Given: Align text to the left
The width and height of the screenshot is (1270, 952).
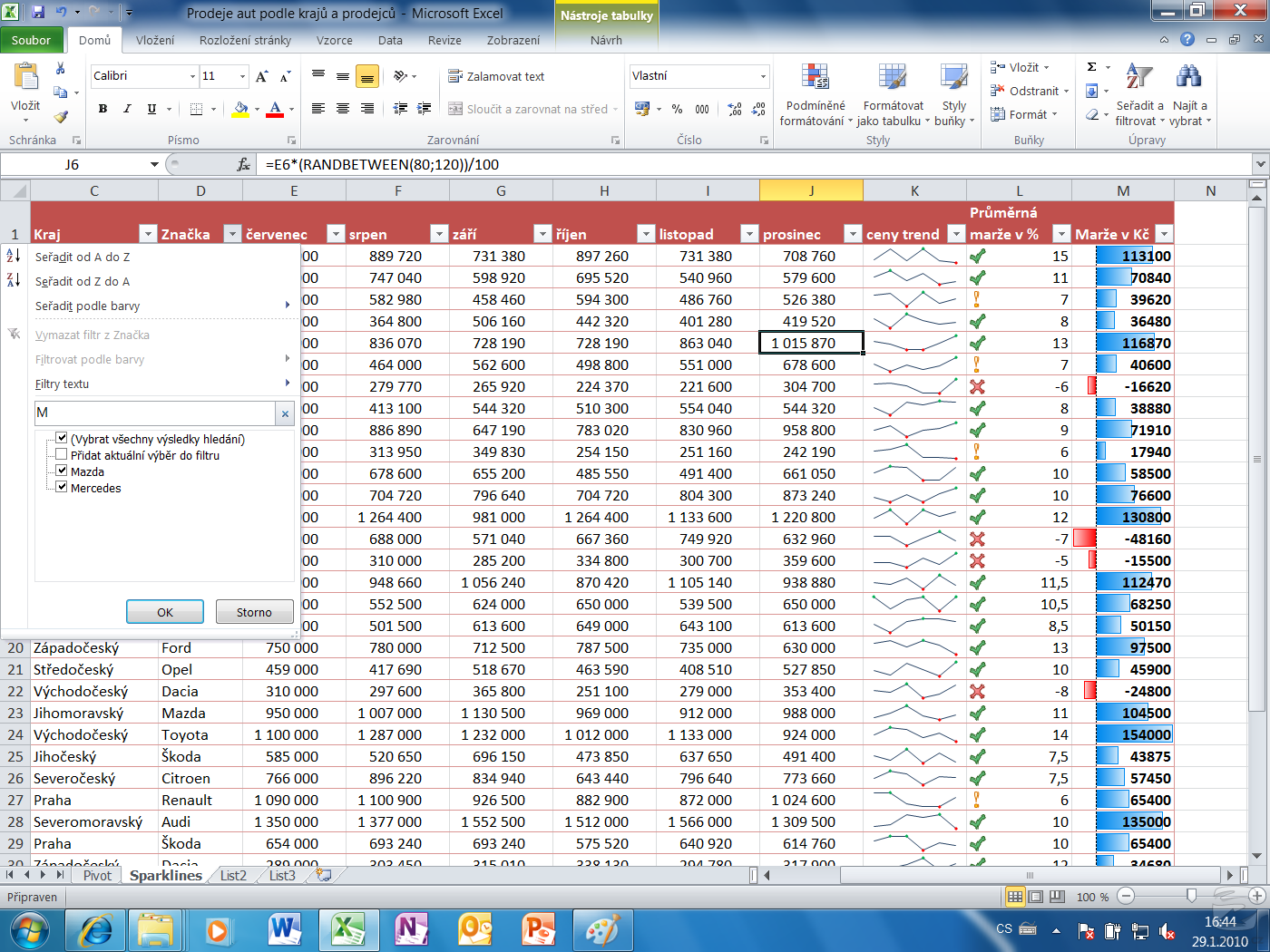Looking at the screenshot, I should pos(318,109).
